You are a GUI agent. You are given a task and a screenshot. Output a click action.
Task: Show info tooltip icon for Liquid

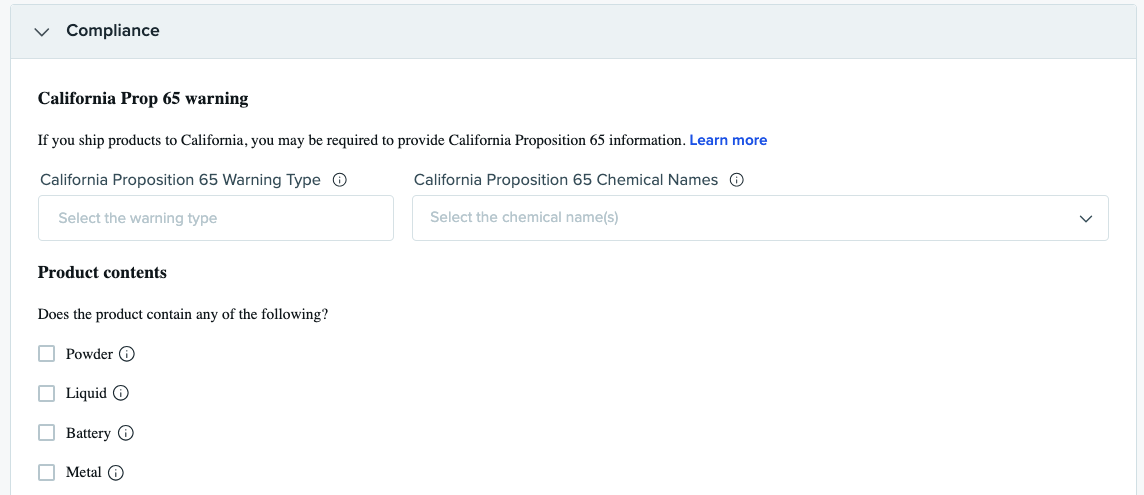121,394
